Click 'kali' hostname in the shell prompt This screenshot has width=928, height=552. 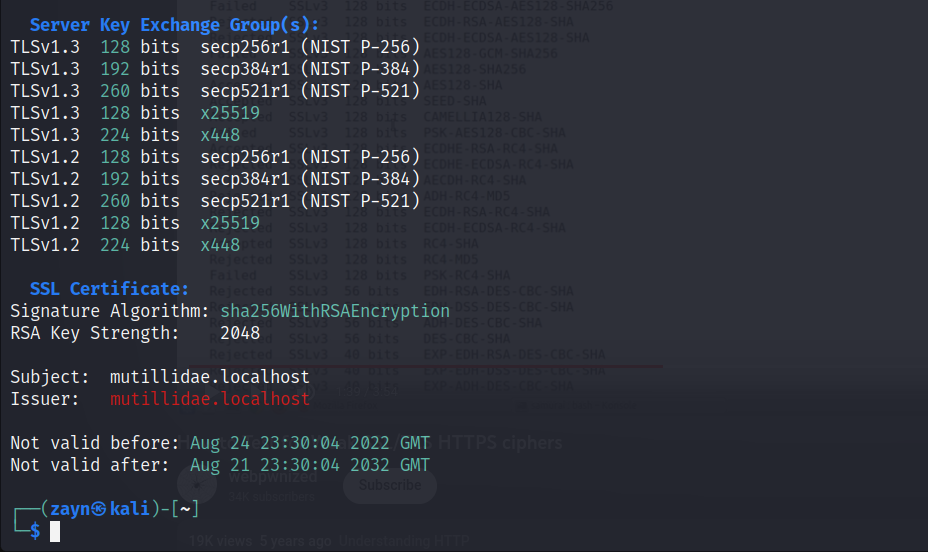130,509
